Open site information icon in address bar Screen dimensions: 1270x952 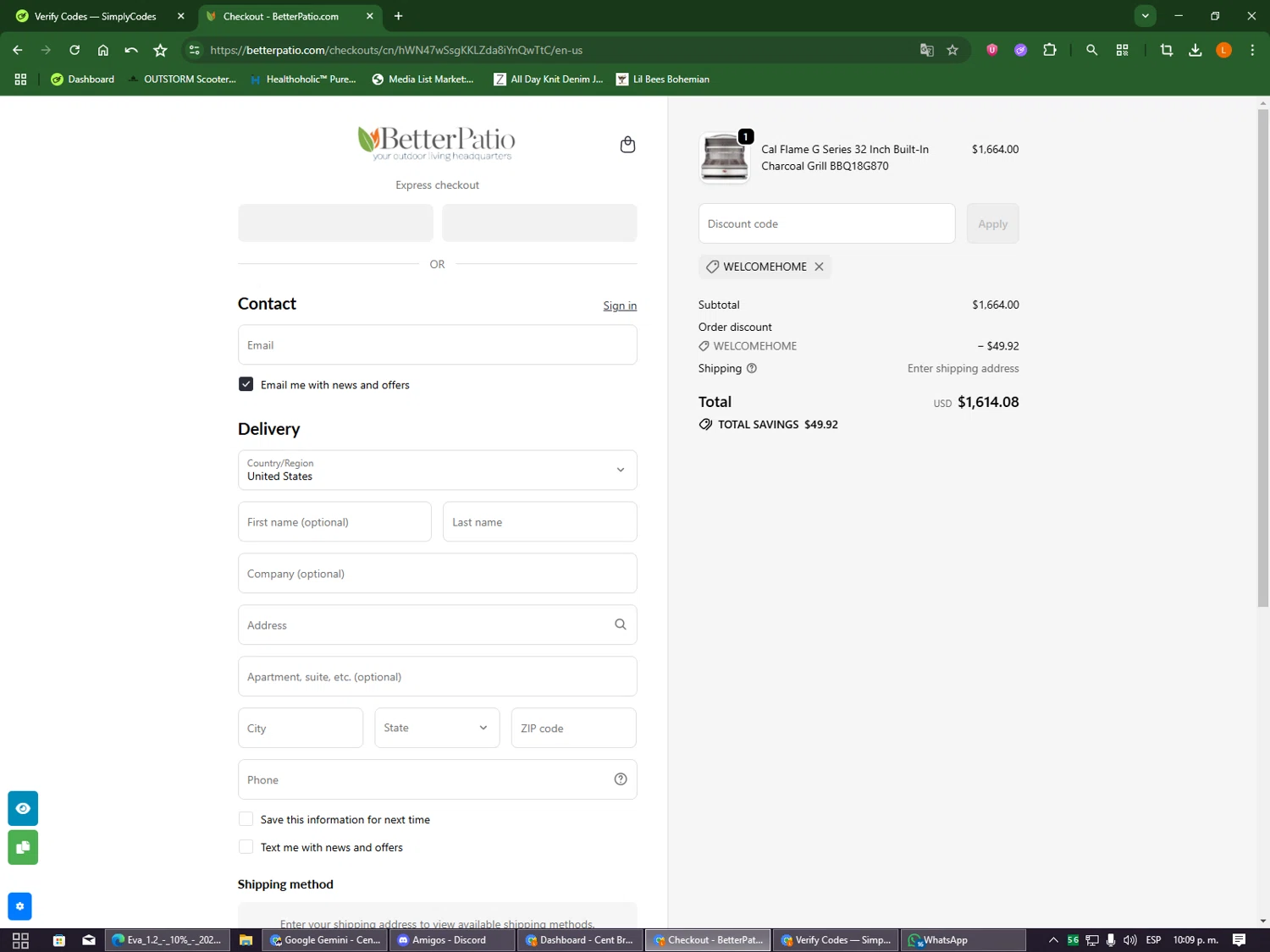coord(195,50)
